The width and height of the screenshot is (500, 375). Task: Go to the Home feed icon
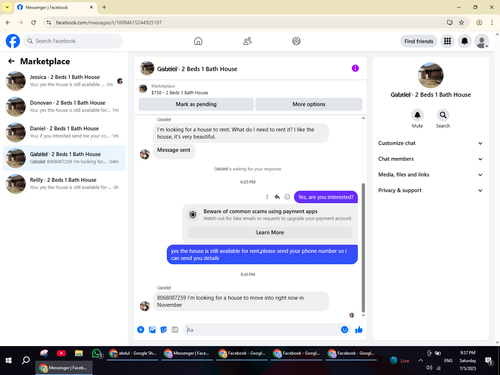tap(198, 41)
